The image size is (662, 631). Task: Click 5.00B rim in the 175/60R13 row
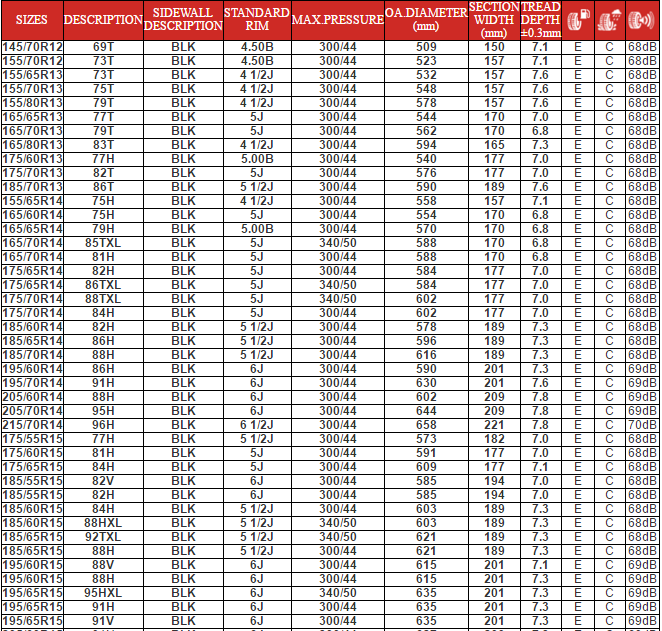click(x=257, y=159)
